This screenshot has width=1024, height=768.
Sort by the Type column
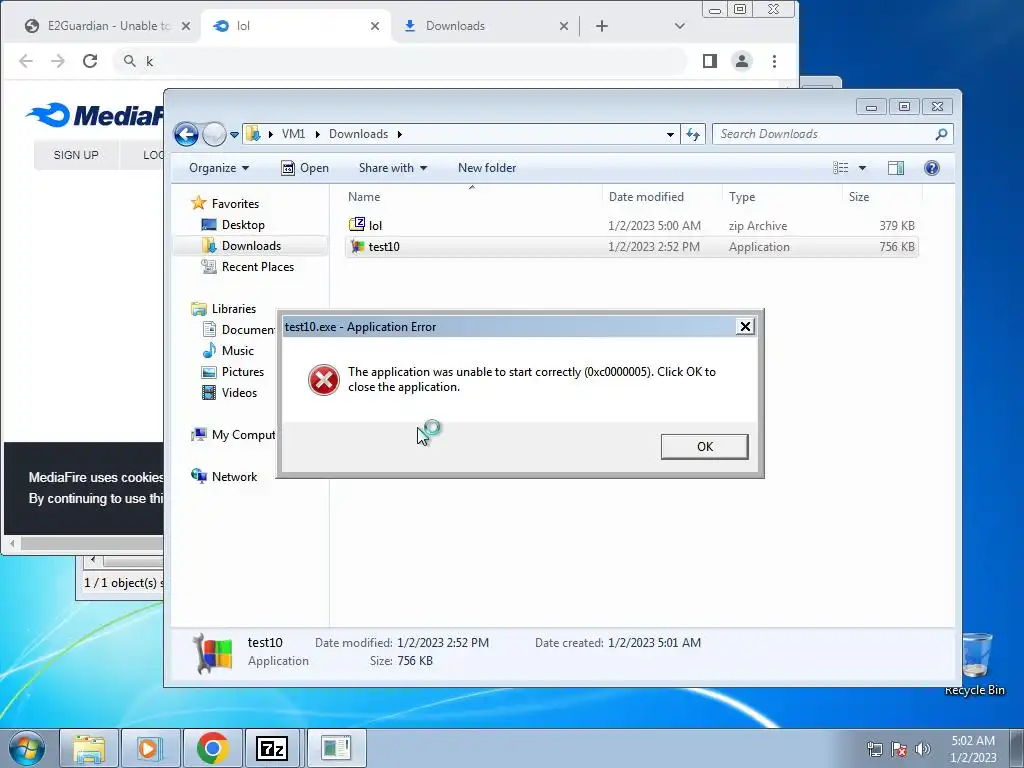pyautogui.click(x=782, y=197)
